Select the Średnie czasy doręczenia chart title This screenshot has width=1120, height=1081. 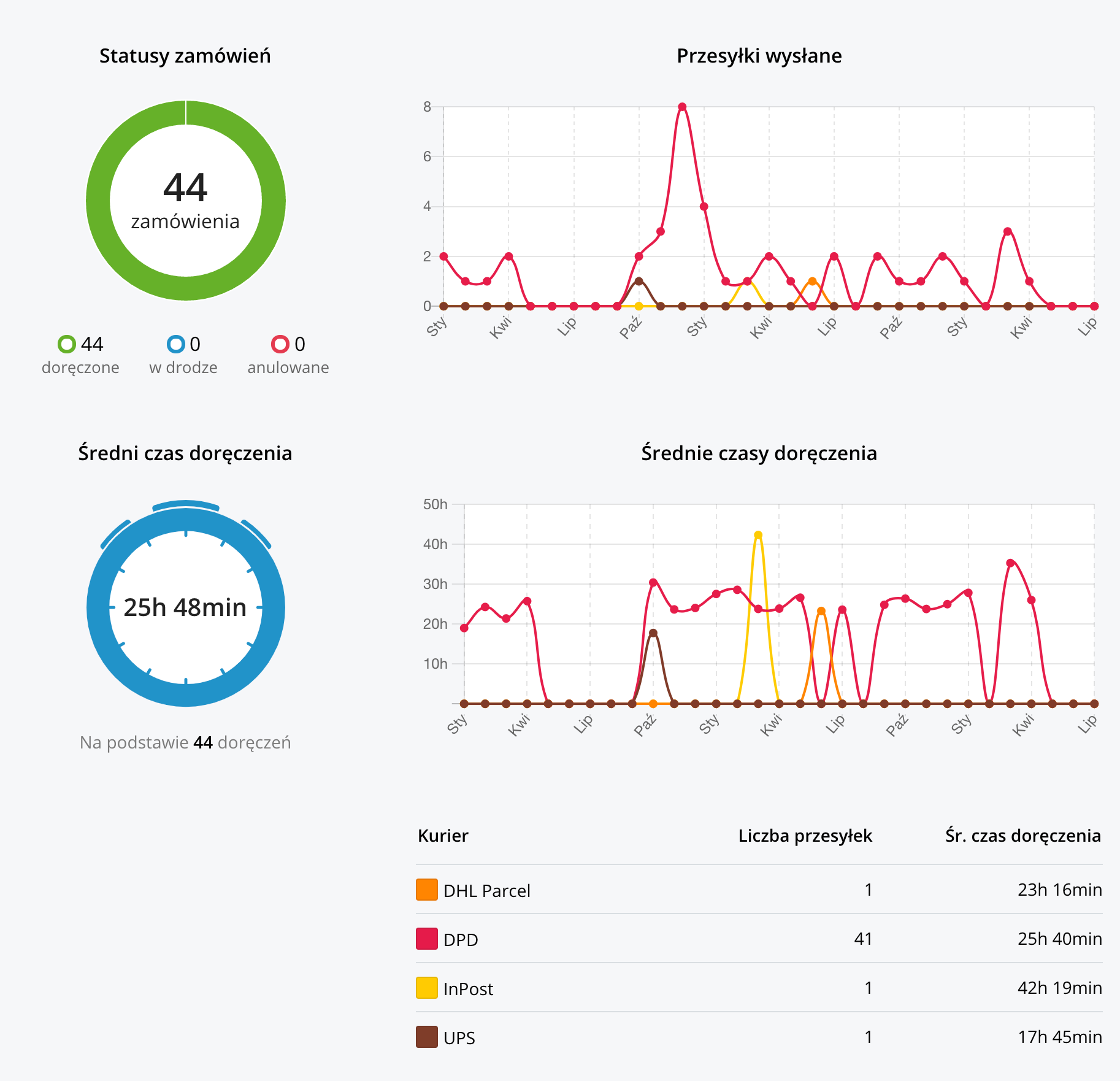759,453
